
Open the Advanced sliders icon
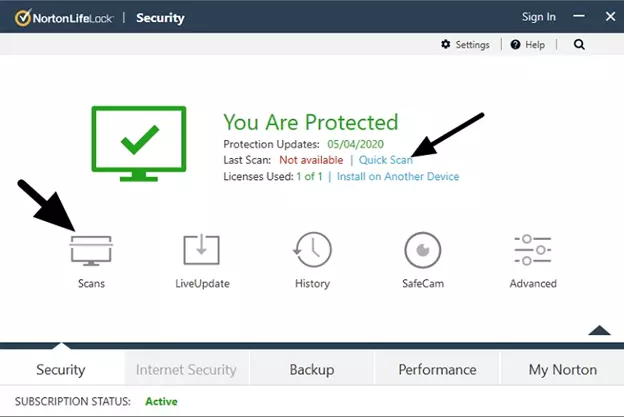533,250
